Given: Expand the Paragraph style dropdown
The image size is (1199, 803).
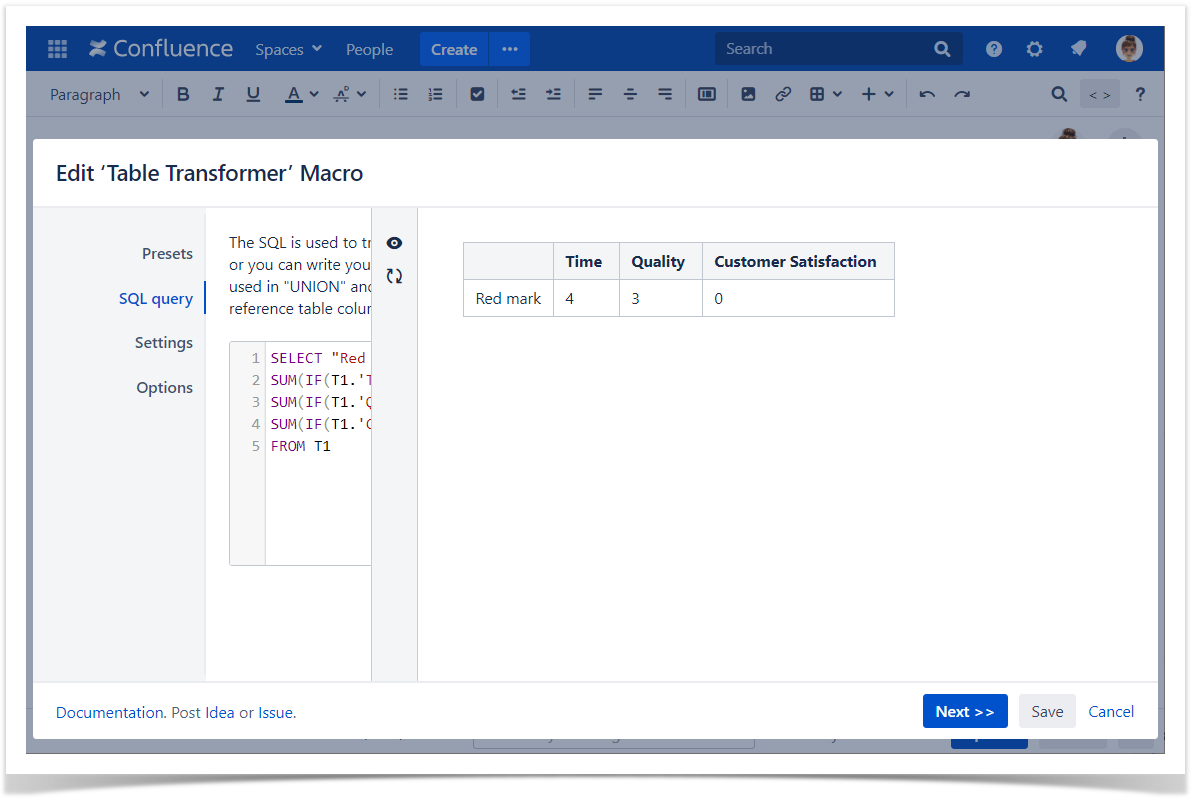Looking at the screenshot, I should pyautogui.click(x=99, y=94).
